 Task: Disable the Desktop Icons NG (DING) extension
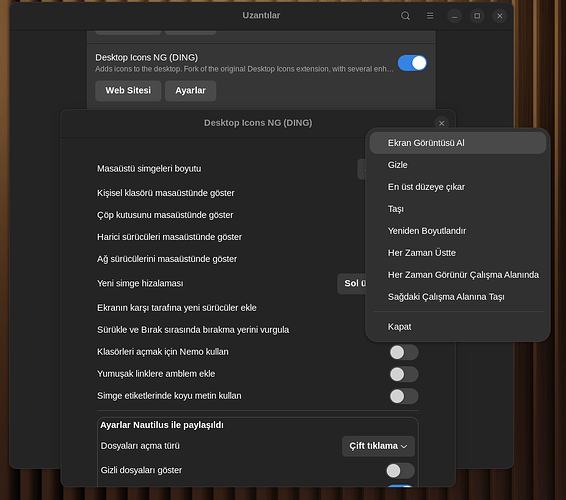(412, 63)
